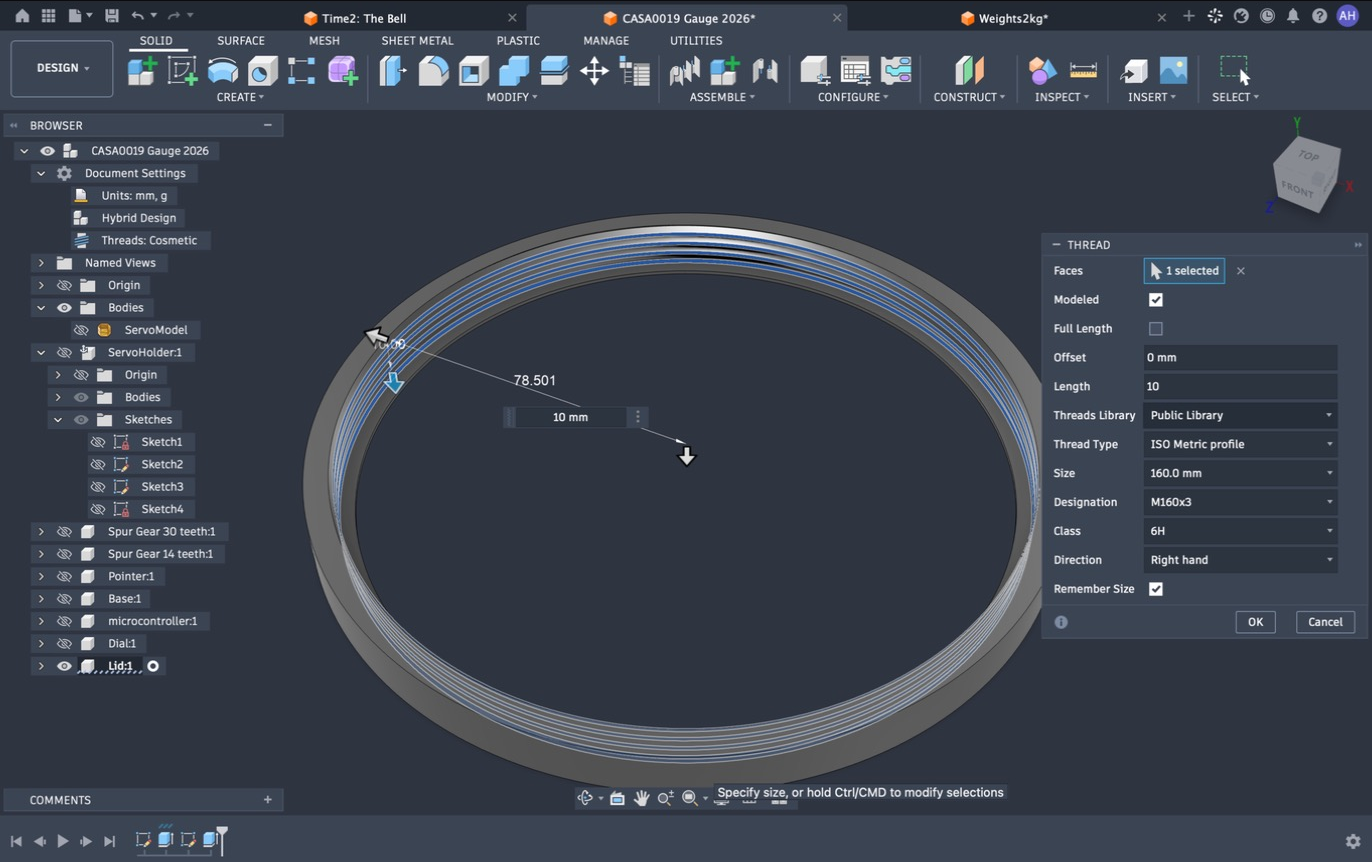Open the Thread Type dropdown
This screenshot has height=862, width=1372.
click(x=1240, y=444)
